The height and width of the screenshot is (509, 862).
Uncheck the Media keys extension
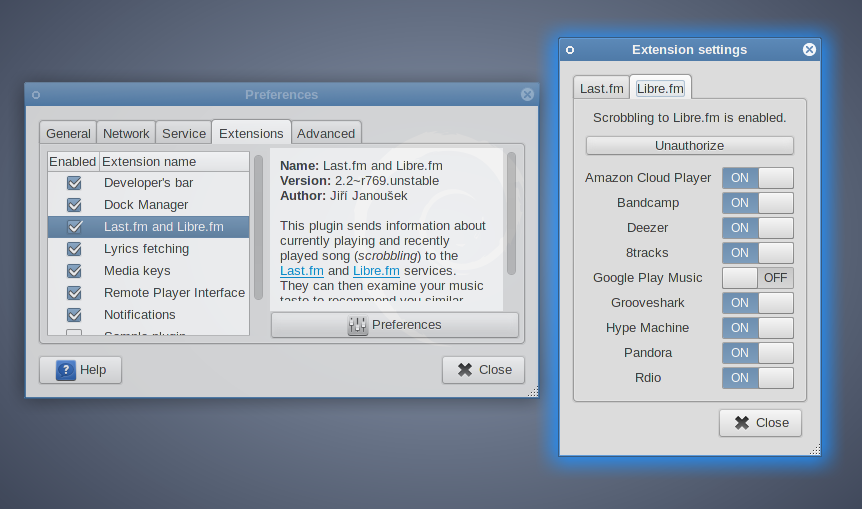74,271
